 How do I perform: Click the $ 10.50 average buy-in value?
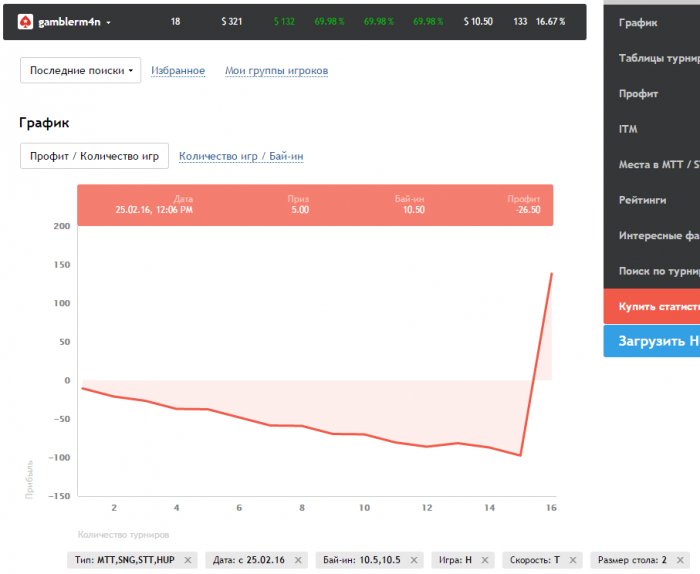(478, 21)
